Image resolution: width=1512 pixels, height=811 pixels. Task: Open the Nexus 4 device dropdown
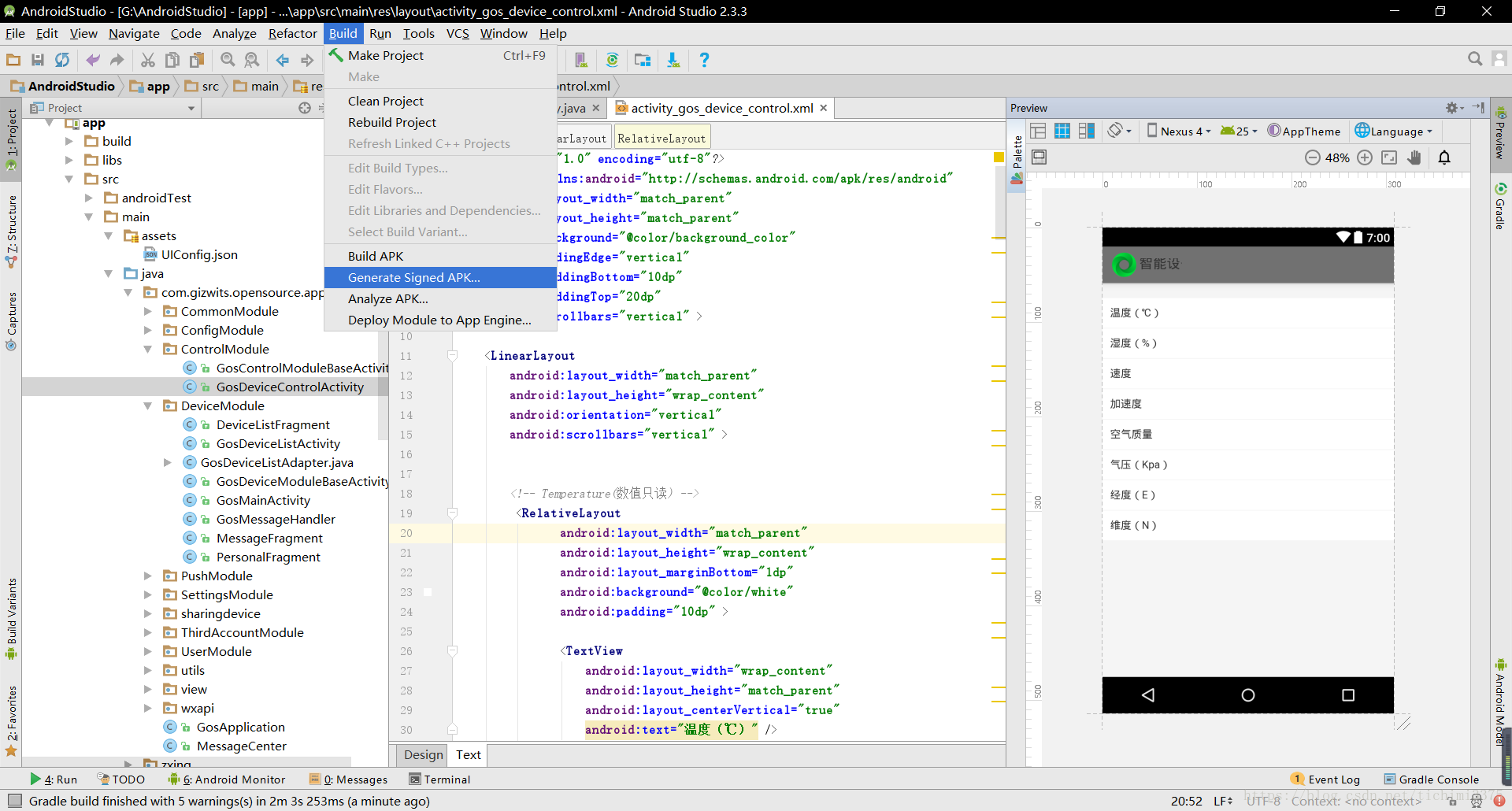(x=1178, y=131)
